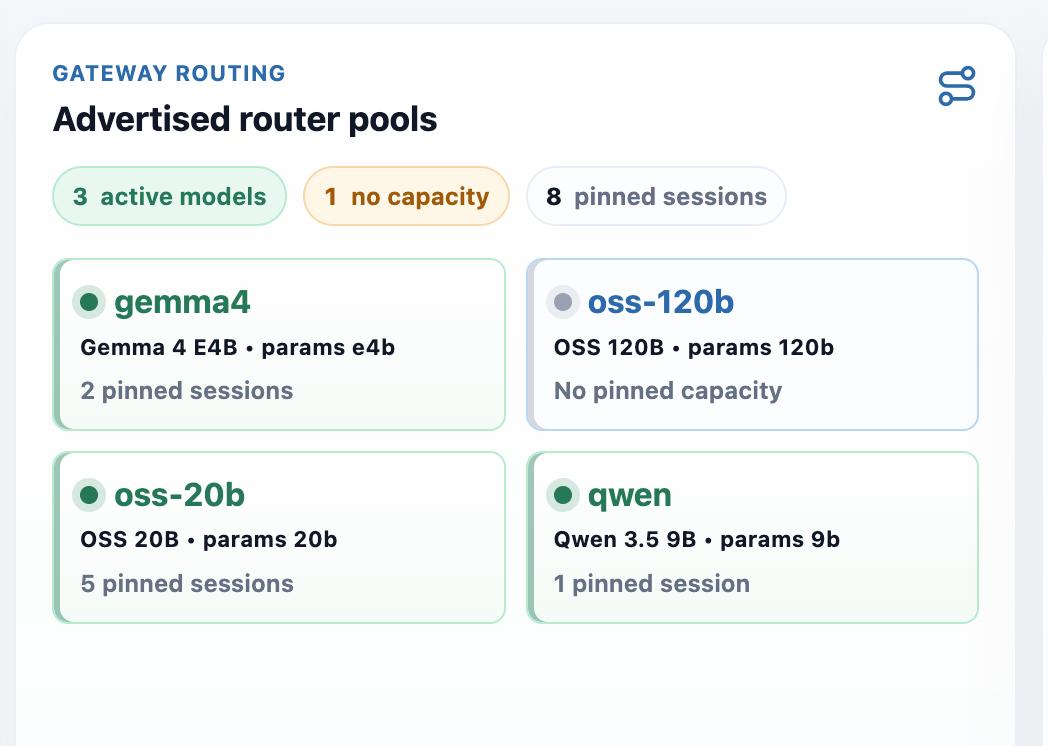Select the '1 no capacity' pill
This screenshot has width=1048, height=746.
pos(406,197)
